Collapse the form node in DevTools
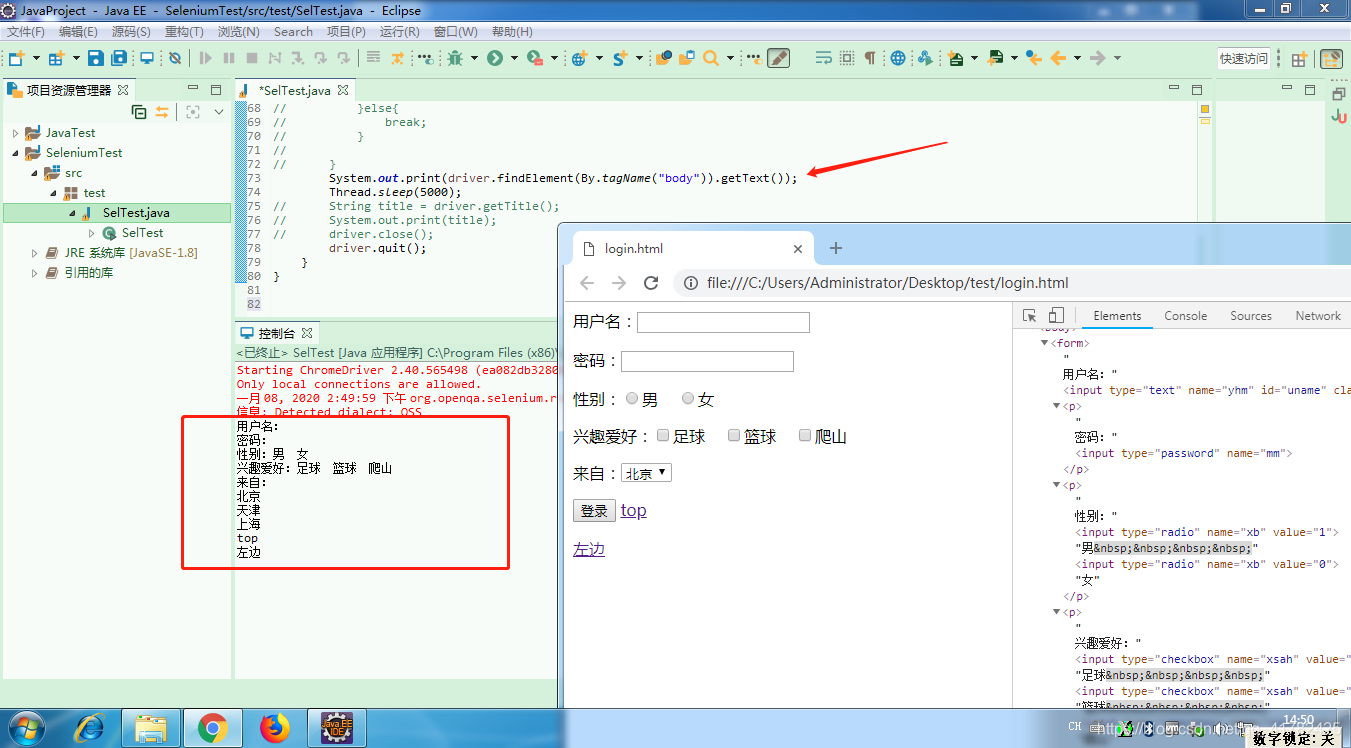Image resolution: width=1351 pixels, height=748 pixels. 1045,343
